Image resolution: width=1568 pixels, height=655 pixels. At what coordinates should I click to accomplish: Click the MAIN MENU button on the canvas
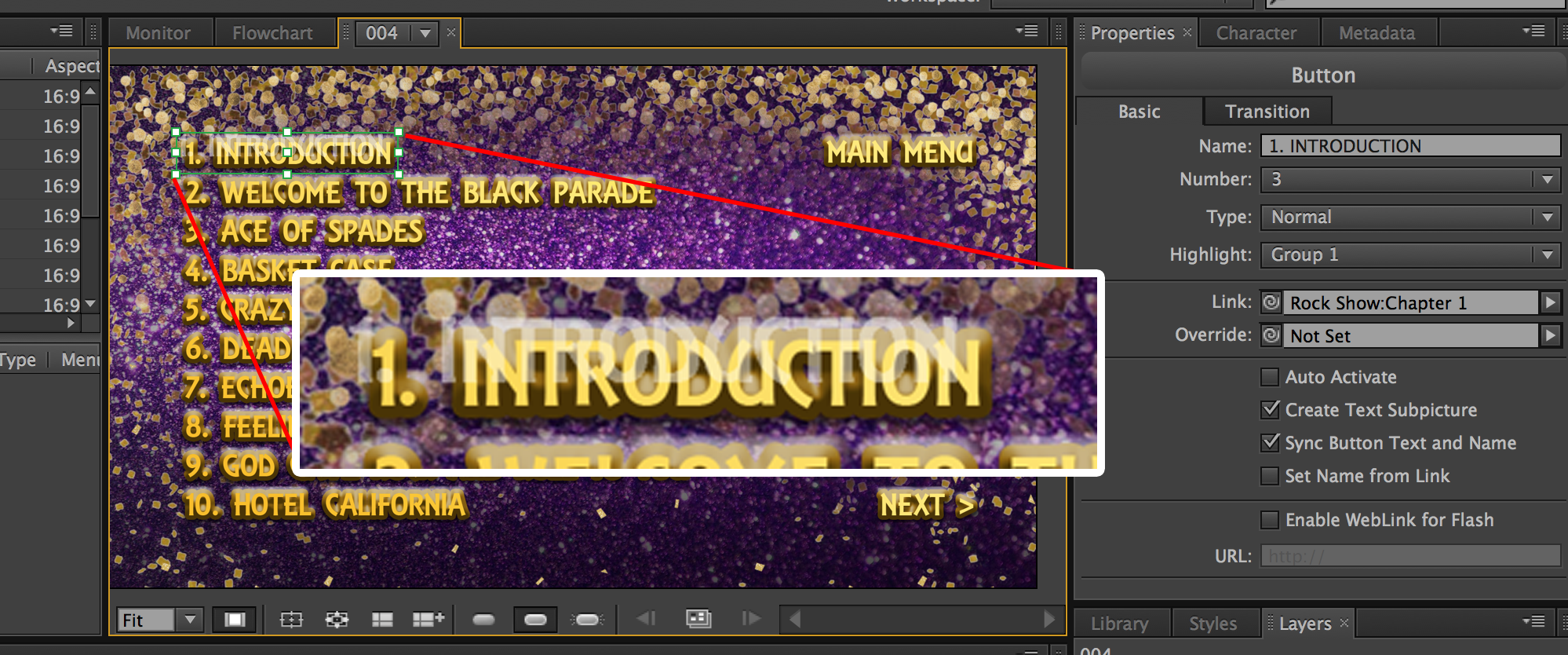[x=899, y=152]
